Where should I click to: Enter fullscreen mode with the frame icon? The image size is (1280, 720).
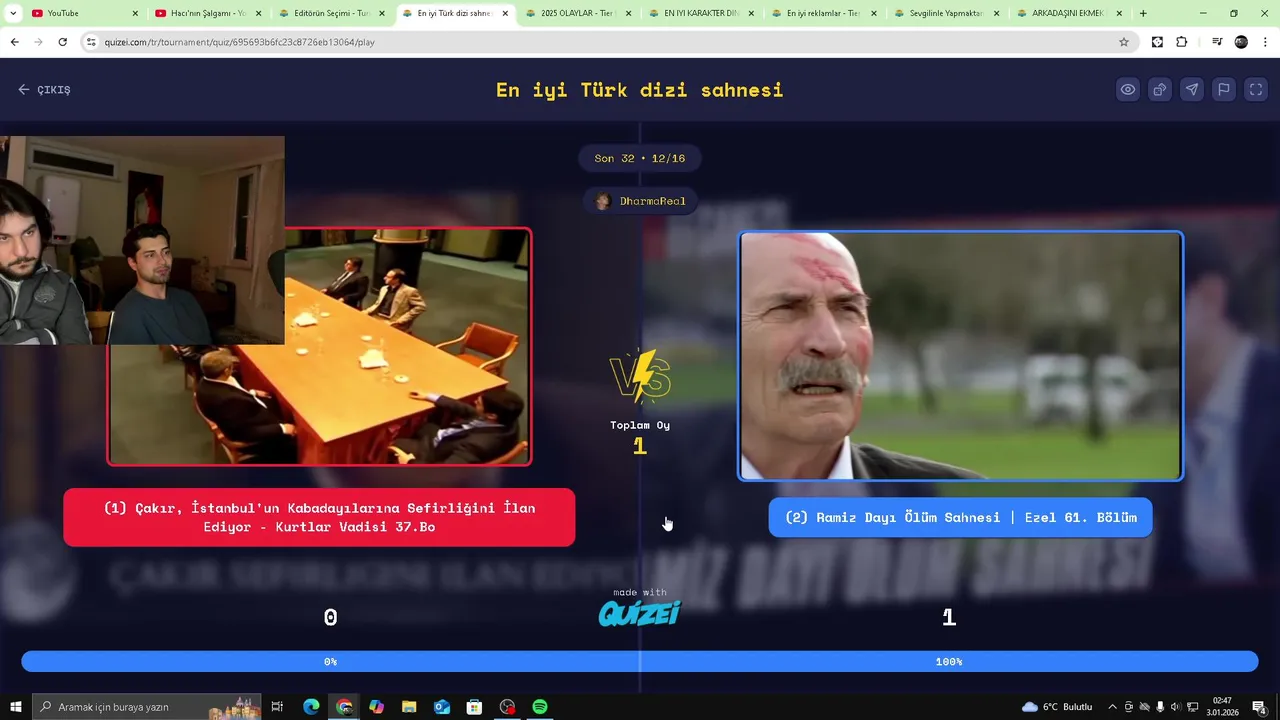(x=1256, y=89)
